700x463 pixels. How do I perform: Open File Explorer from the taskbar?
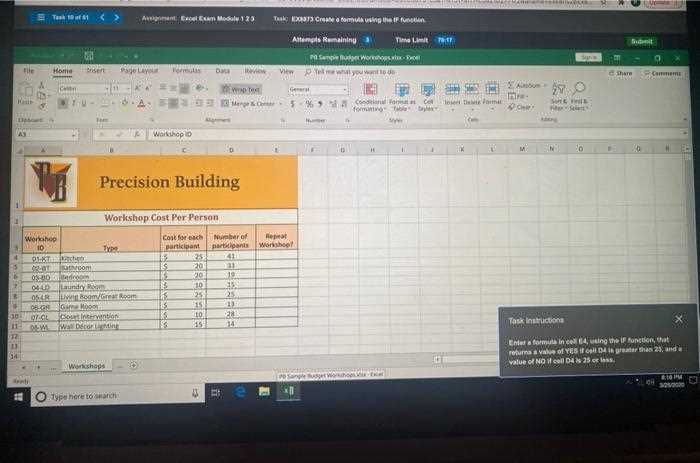pos(264,392)
